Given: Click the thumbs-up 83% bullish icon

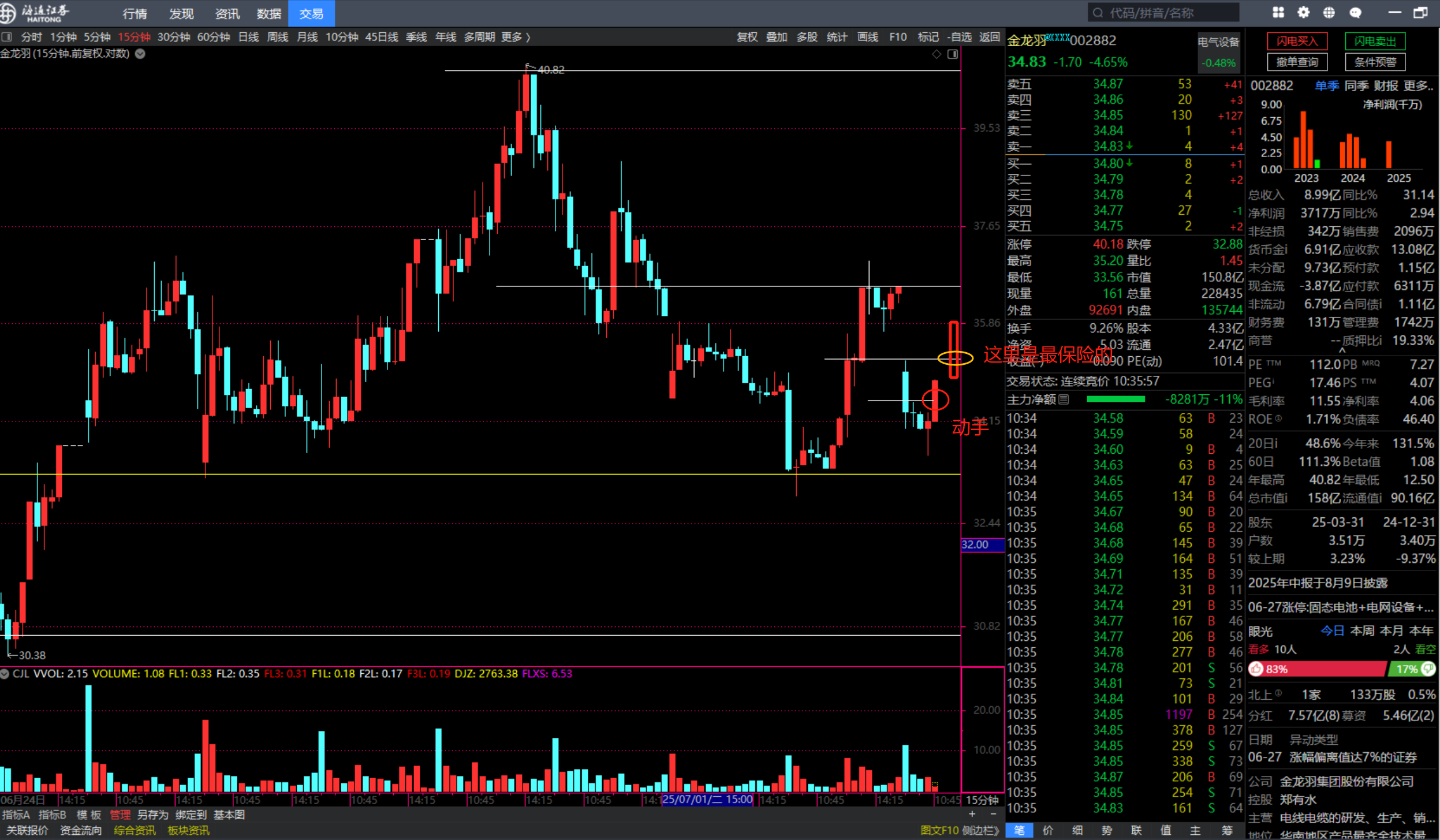Looking at the screenshot, I should 1256,669.
